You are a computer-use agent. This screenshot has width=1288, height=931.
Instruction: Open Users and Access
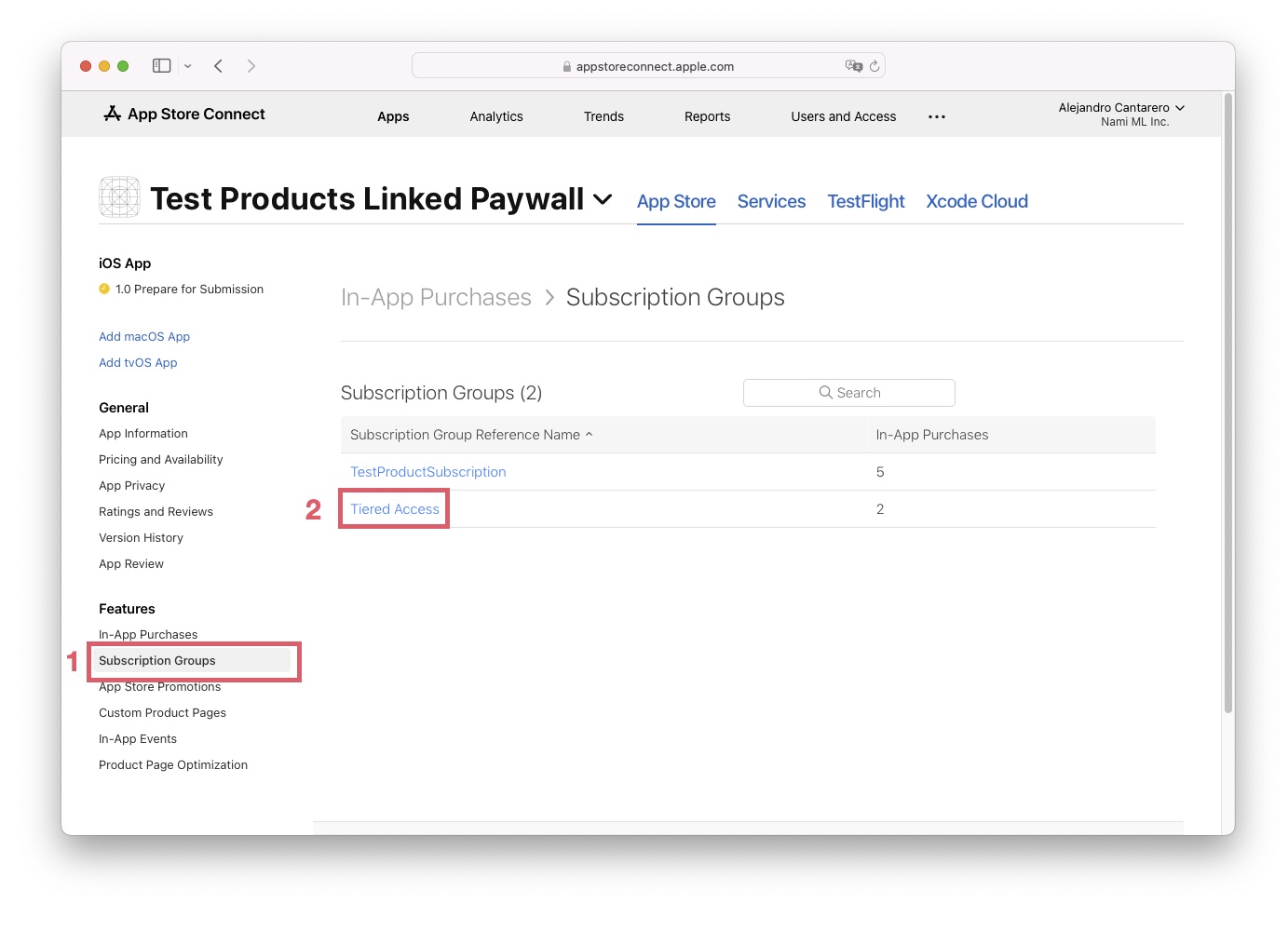click(844, 116)
